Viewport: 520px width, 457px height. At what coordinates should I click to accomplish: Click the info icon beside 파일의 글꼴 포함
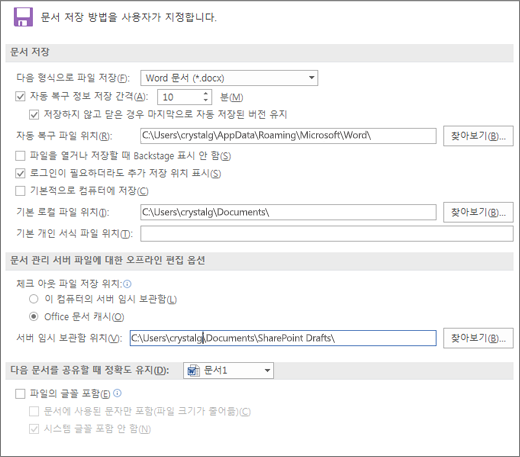pyautogui.click(x=117, y=393)
